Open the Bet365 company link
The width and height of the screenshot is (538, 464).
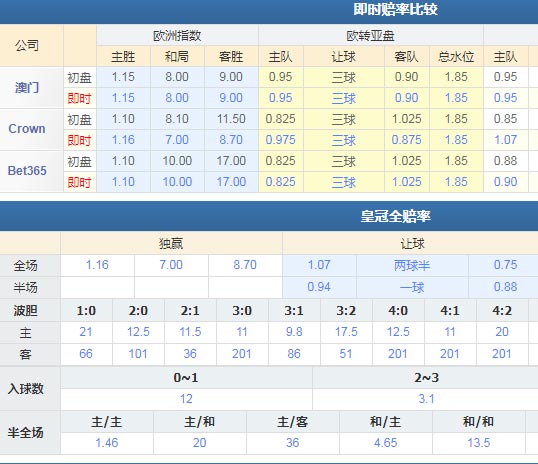coord(27,171)
